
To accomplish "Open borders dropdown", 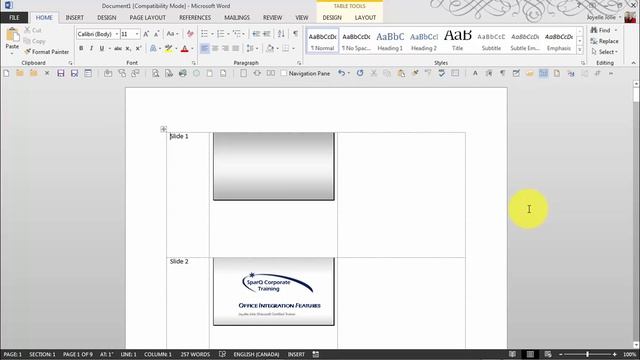I will (293, 49).
